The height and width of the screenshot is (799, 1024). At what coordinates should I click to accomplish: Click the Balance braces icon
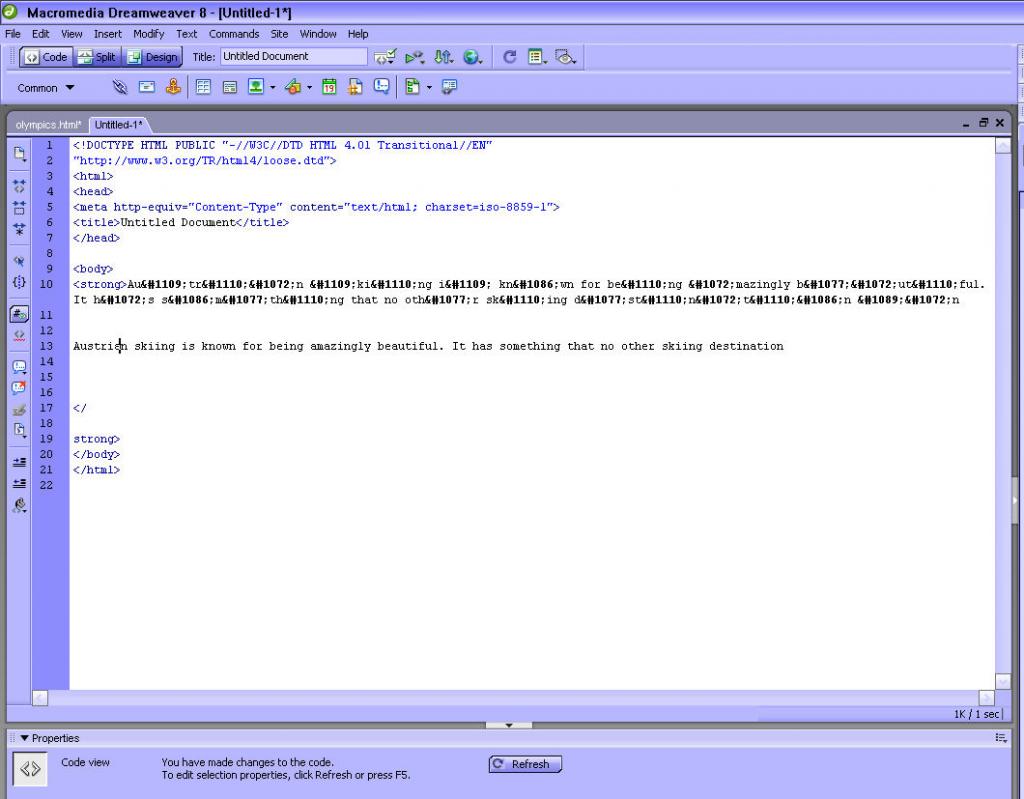click(x=19, y=282)
